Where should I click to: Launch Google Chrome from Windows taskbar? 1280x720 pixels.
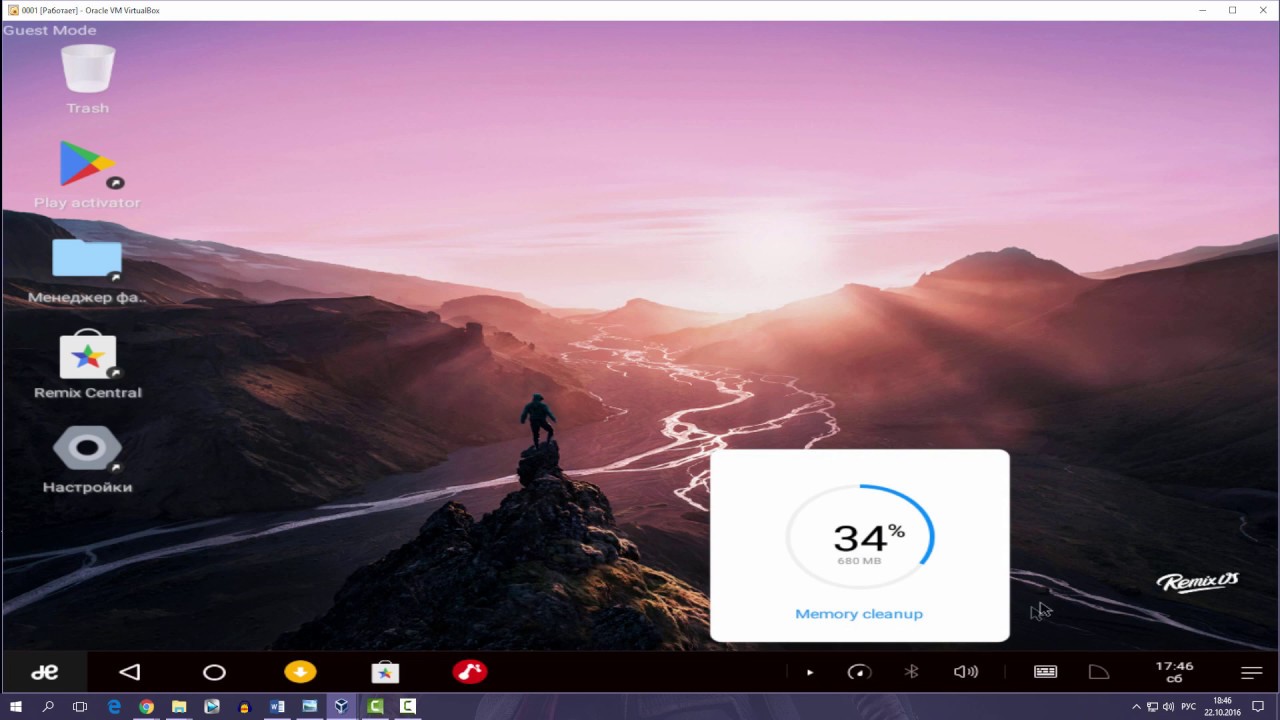point(147,707)
